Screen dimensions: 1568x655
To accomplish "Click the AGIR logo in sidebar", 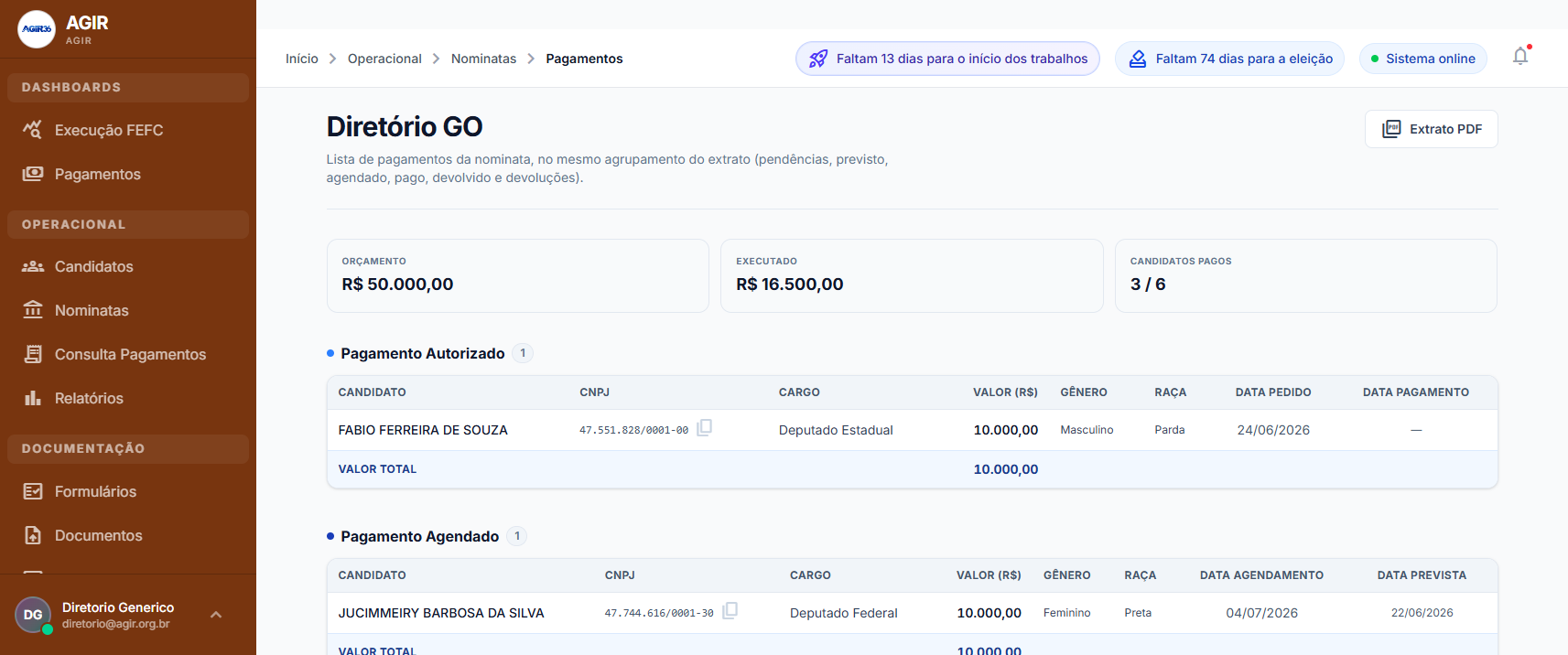I will pos(37,29).
